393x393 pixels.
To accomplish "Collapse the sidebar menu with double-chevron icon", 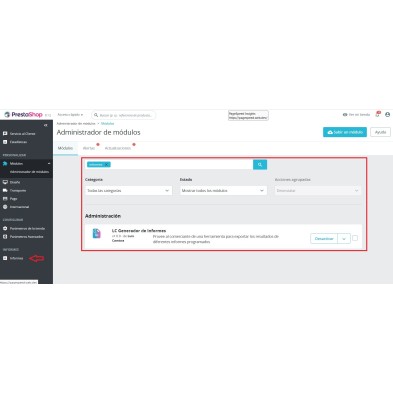I will click(46, 125).
